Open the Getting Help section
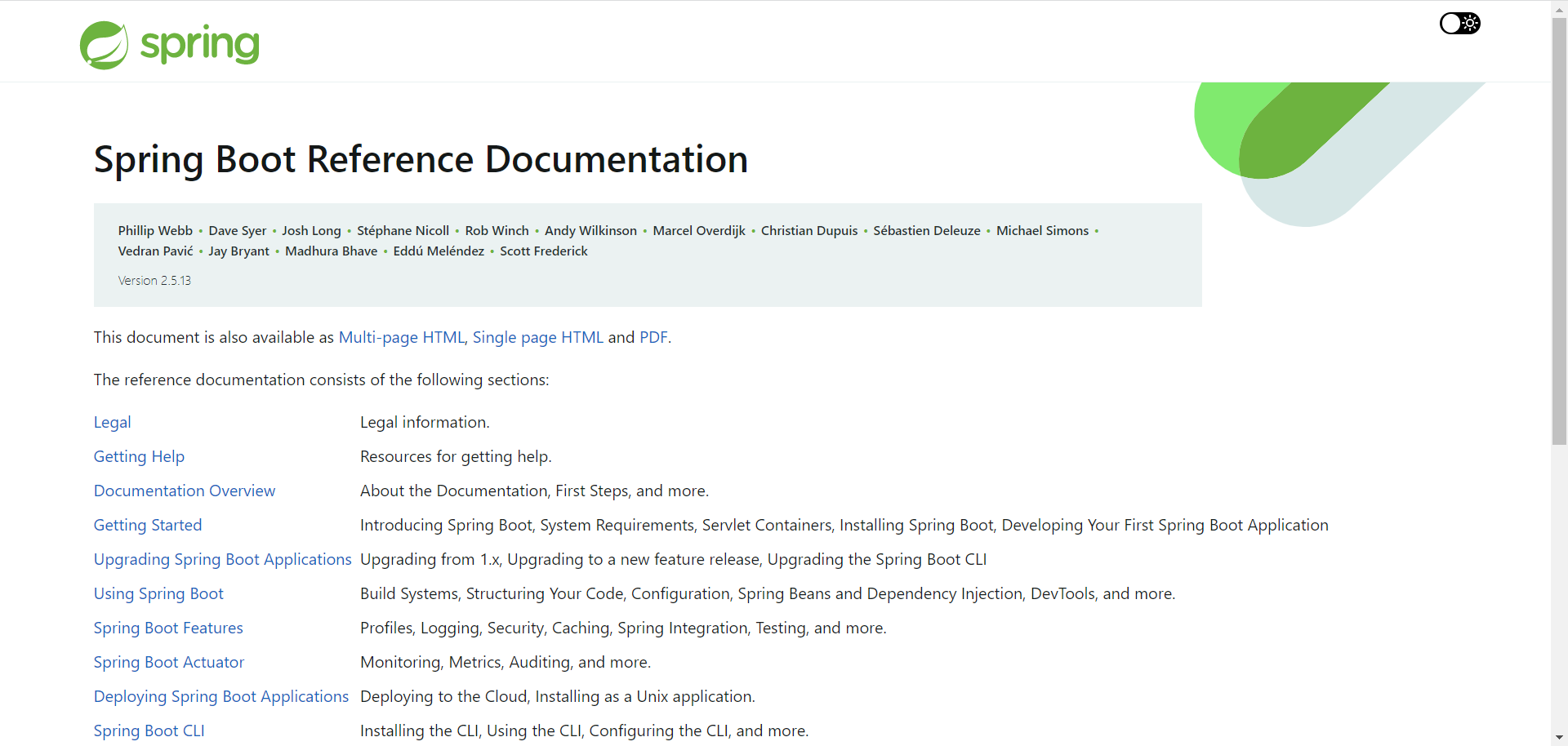The image size is (1568, 746). [x=139, y=456]
